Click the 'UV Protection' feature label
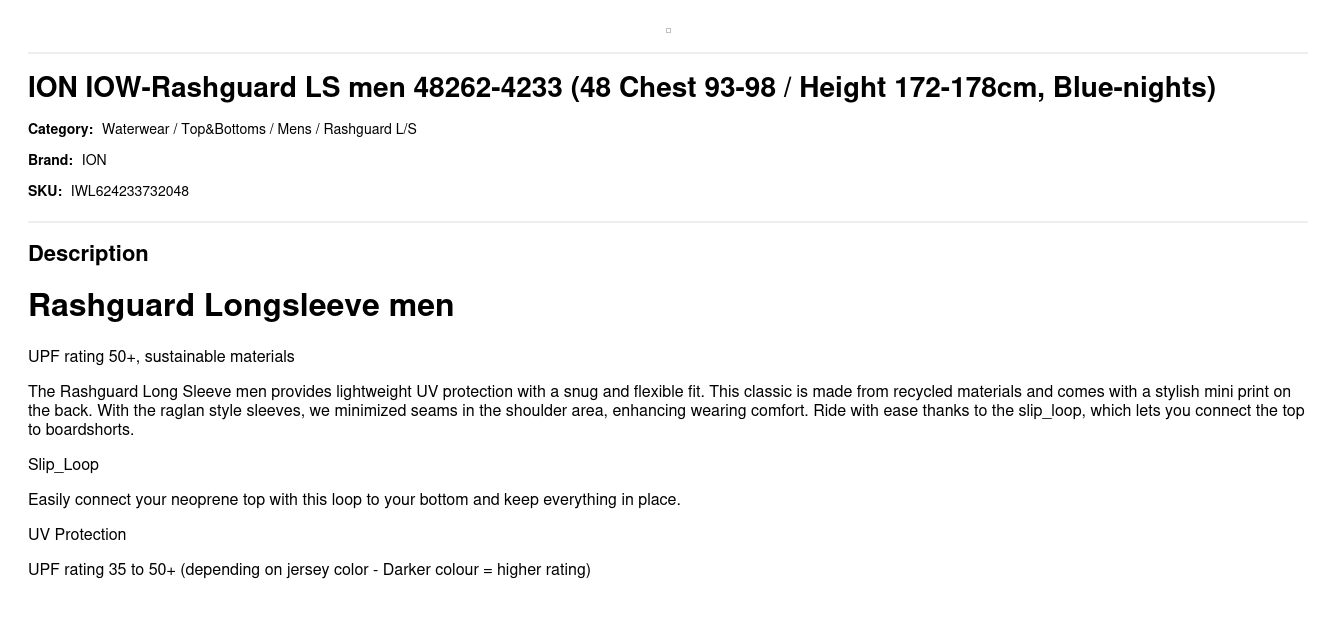Viewport: 1328px width, 625px height. tap(77, 535)
